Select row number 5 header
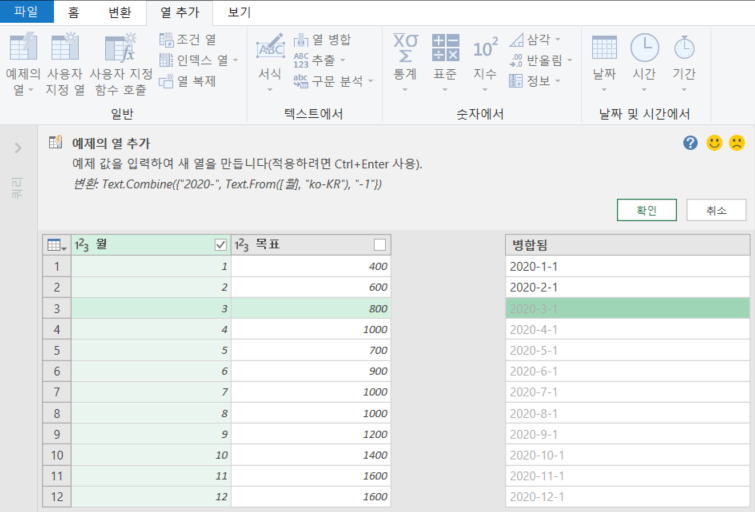Screen dimensions: 755x512 tap(57, 350)
